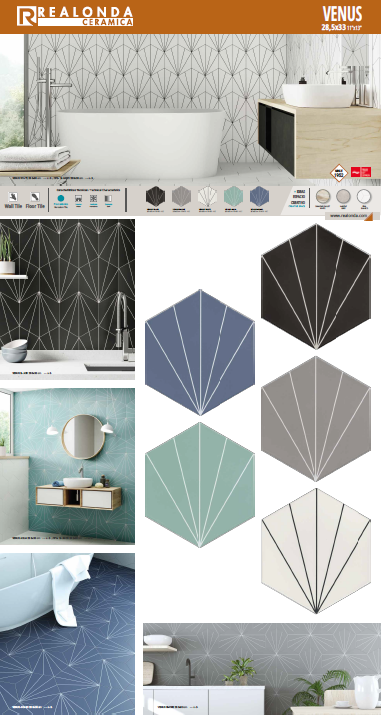Click the diamond 1982 badge icon
Viewport: 381px width, 717px height.
[x=339, y=173]
